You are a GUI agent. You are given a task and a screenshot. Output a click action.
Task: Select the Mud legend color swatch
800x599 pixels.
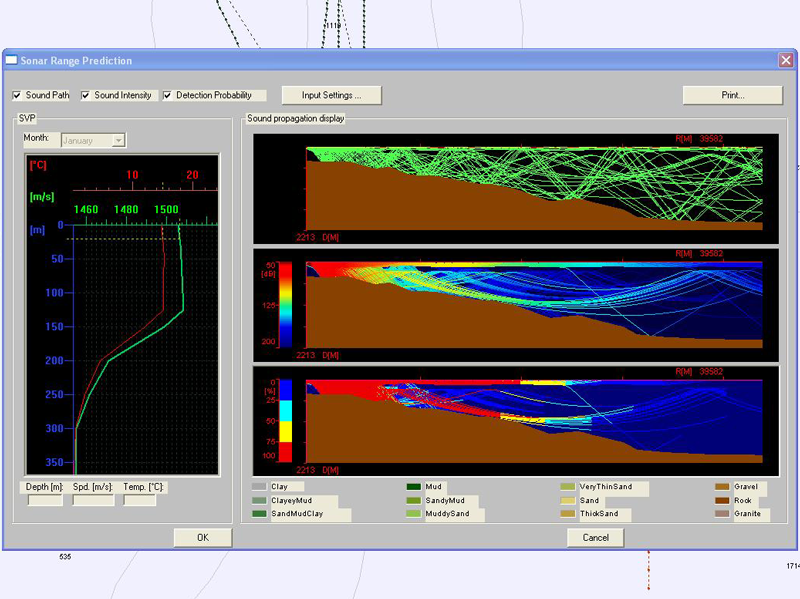pyautogui.click(x=413, y=487)
